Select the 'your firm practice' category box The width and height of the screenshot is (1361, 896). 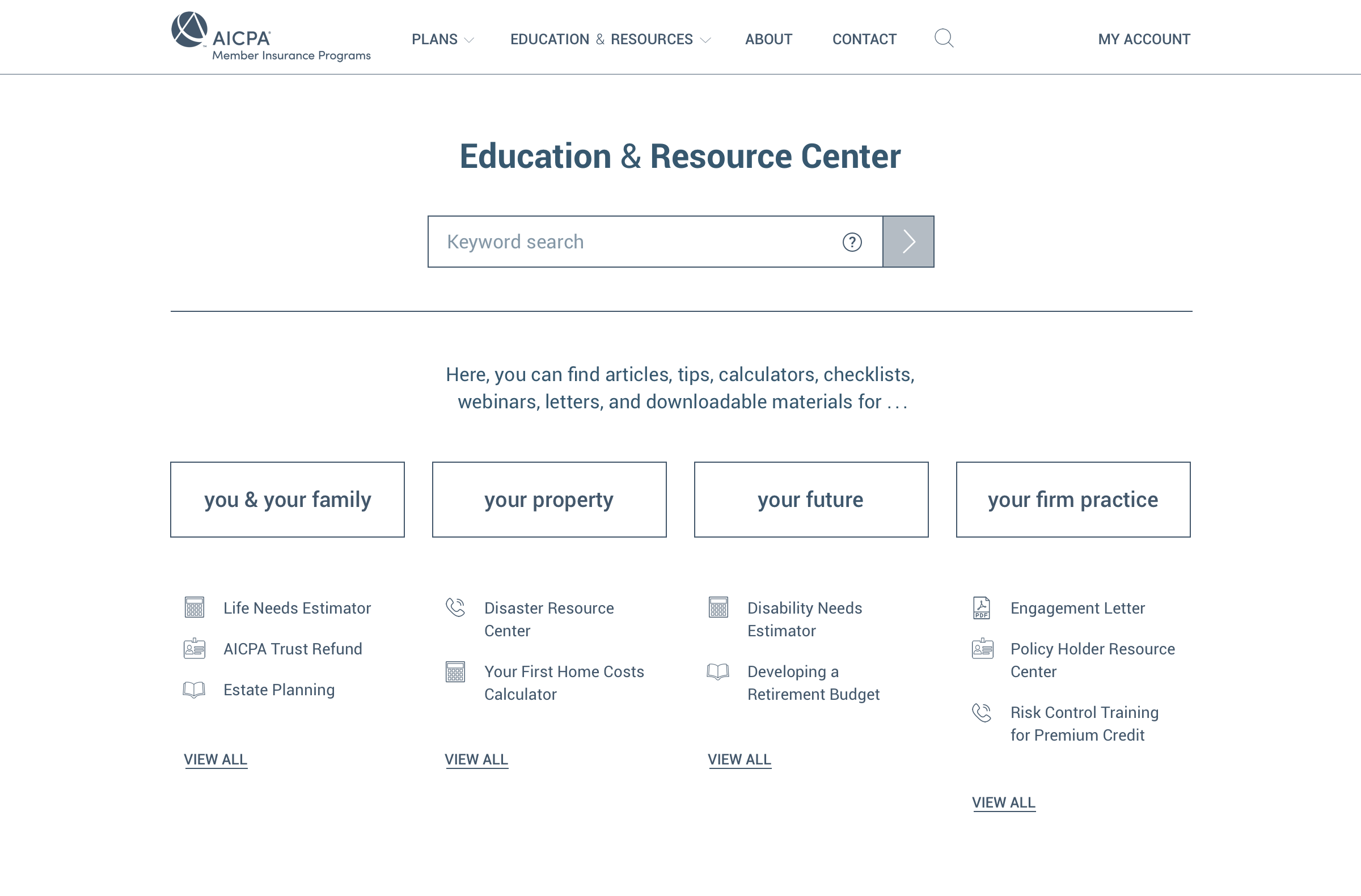click(1073, 499)
